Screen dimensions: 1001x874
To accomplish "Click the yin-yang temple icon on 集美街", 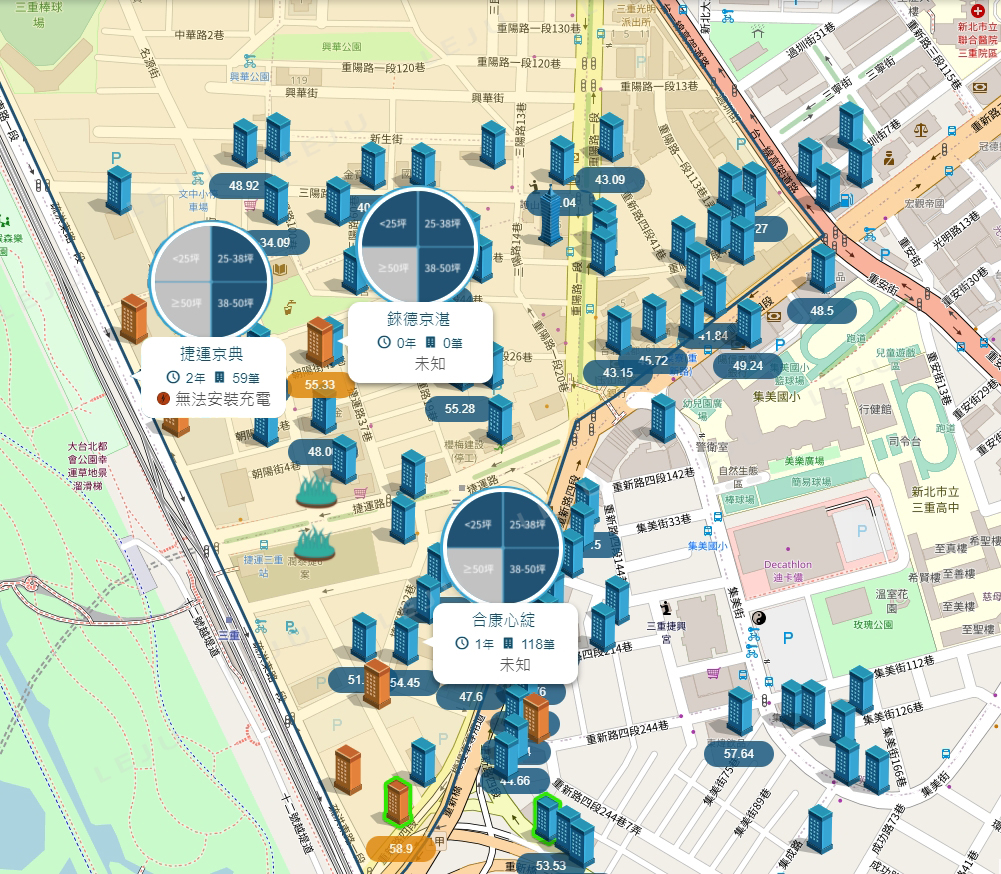I will [758, 617].
